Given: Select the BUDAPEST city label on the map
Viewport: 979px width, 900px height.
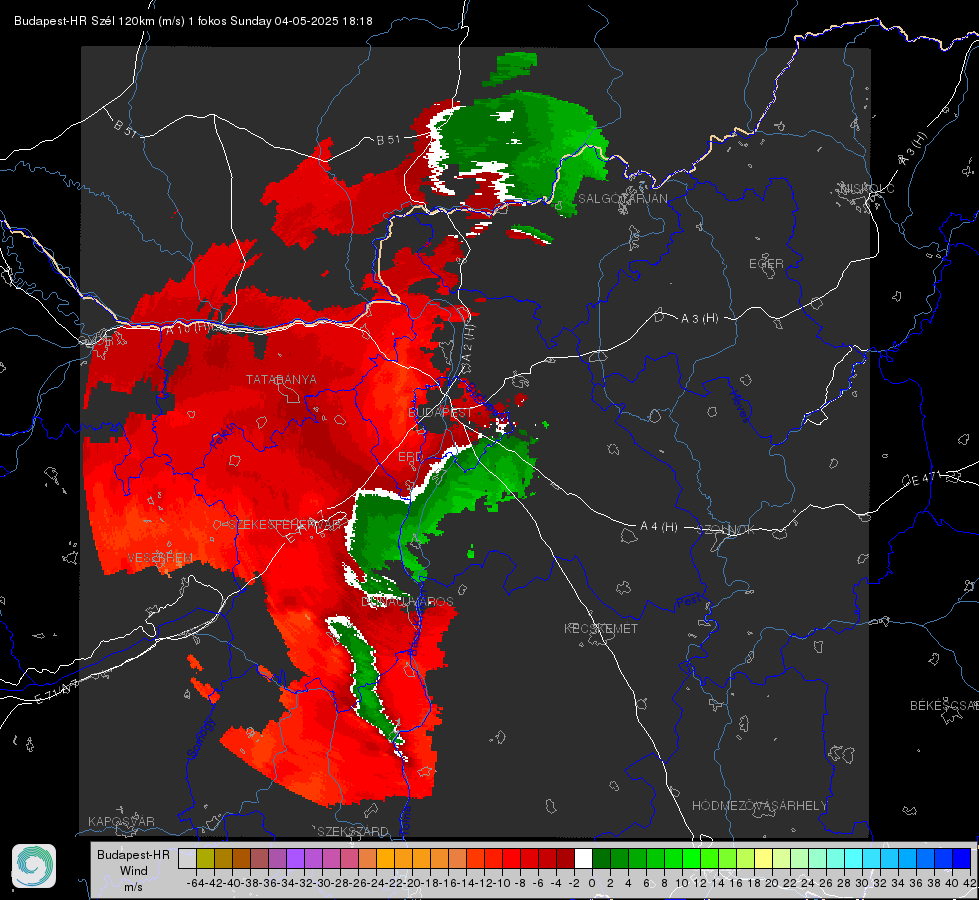Looking at the screenshot, I should [440, 413].
